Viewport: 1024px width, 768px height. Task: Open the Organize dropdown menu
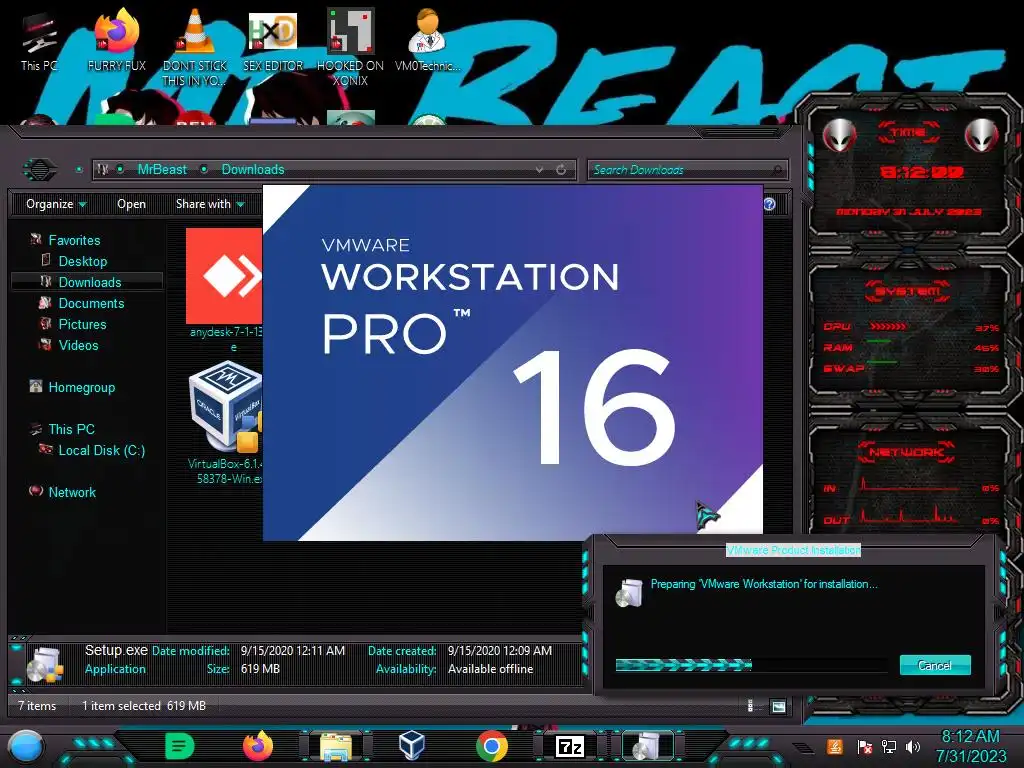pyautogui.click(x=56, y=204)
